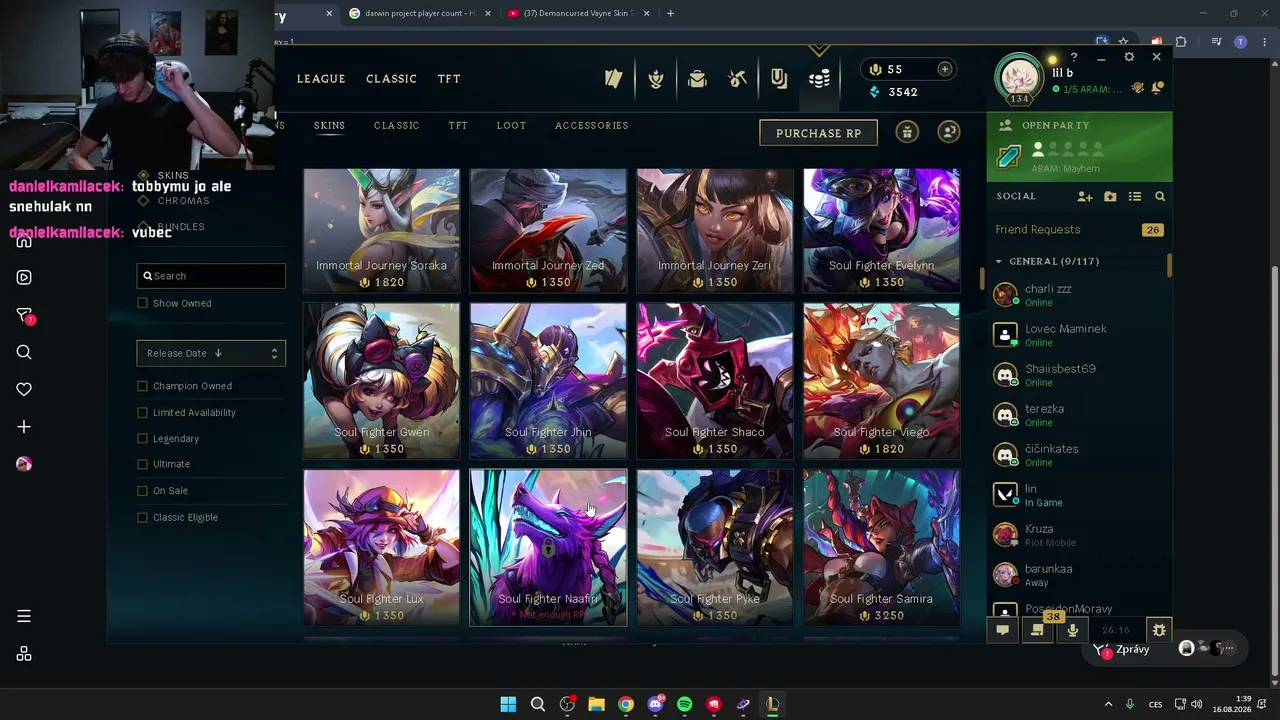Image resolution: width=1280 pixels, height=720 pixels.
Task: Click the bug report icon
Action: (x=1159, y=630)
